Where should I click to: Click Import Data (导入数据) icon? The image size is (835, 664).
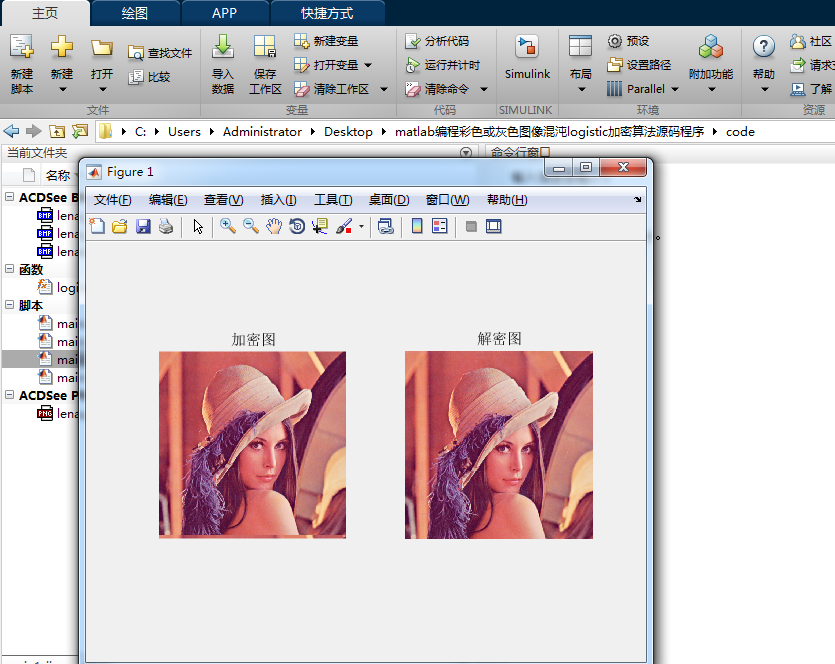click(x=223, y=47)
